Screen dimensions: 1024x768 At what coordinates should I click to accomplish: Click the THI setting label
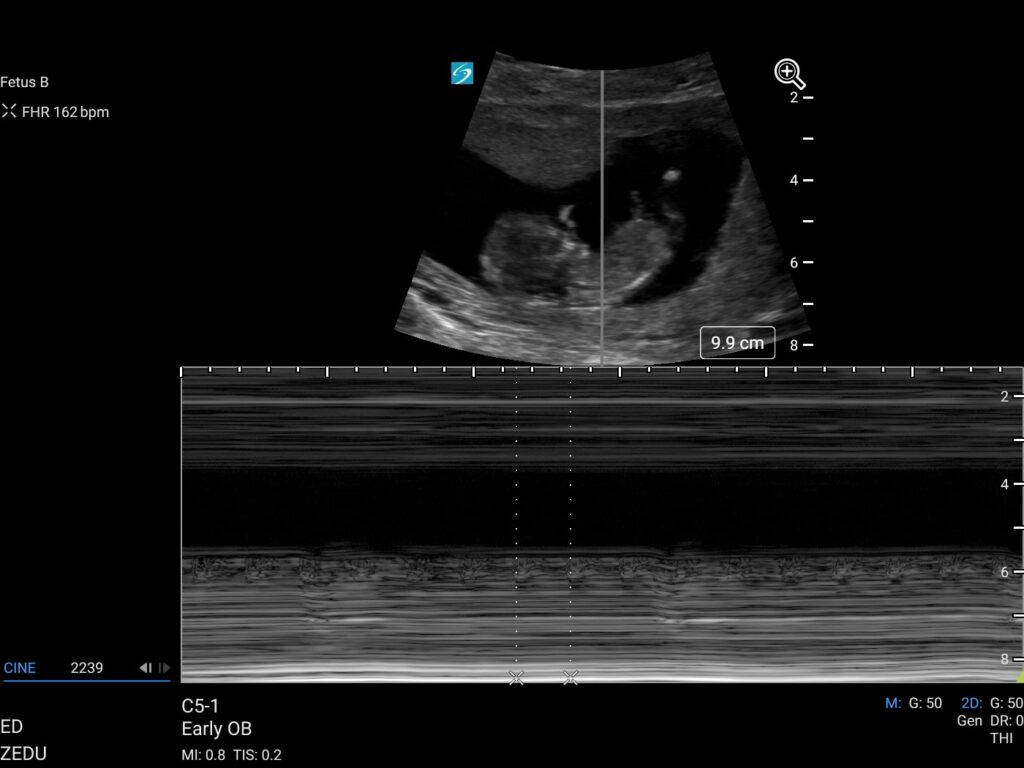click(x=1001, y=738)
